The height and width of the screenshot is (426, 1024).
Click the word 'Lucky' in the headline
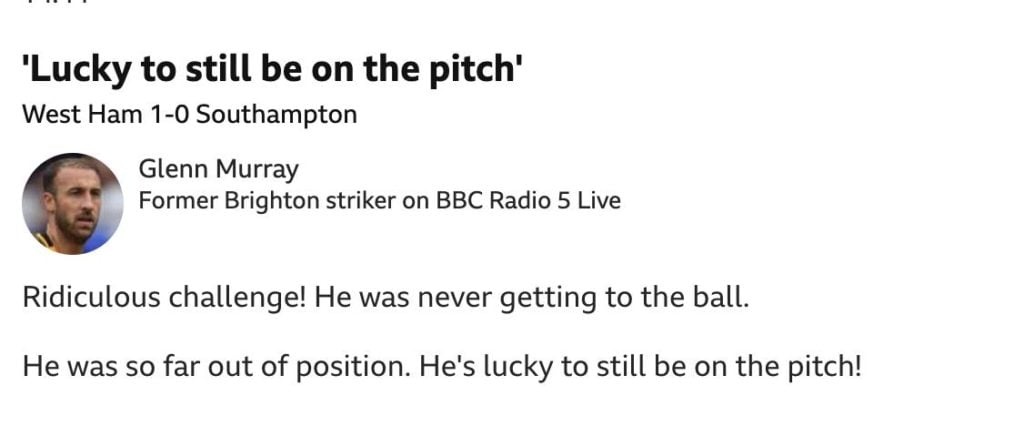click(x=77, y=71)
